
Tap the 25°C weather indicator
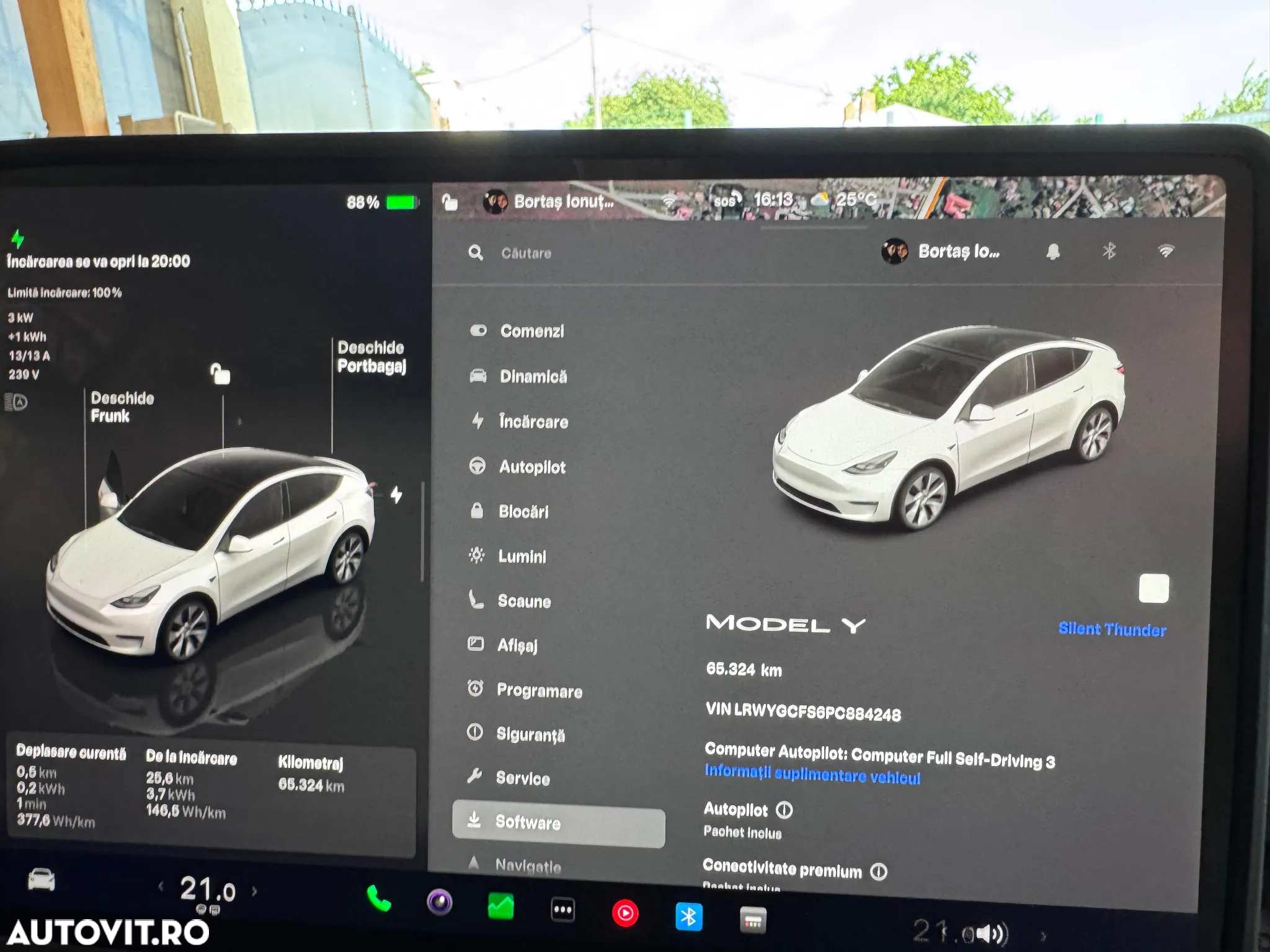(844, 200)
